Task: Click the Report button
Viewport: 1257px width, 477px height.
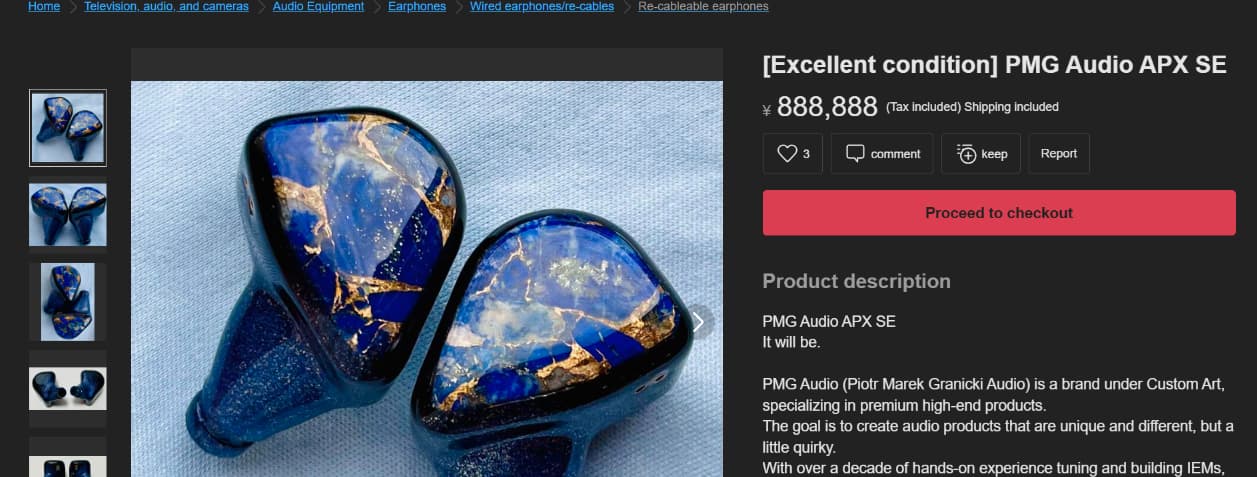Action: click(x=1059, y=154)
